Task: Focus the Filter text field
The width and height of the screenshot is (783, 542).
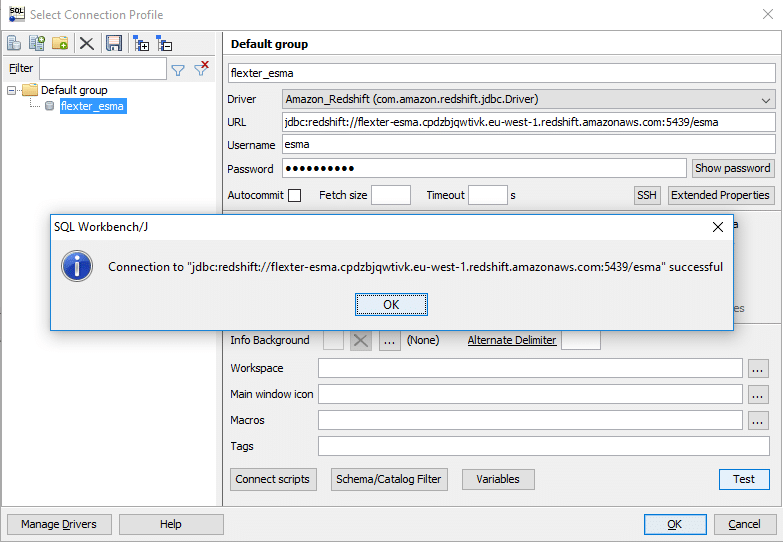Action: (103, 68)
